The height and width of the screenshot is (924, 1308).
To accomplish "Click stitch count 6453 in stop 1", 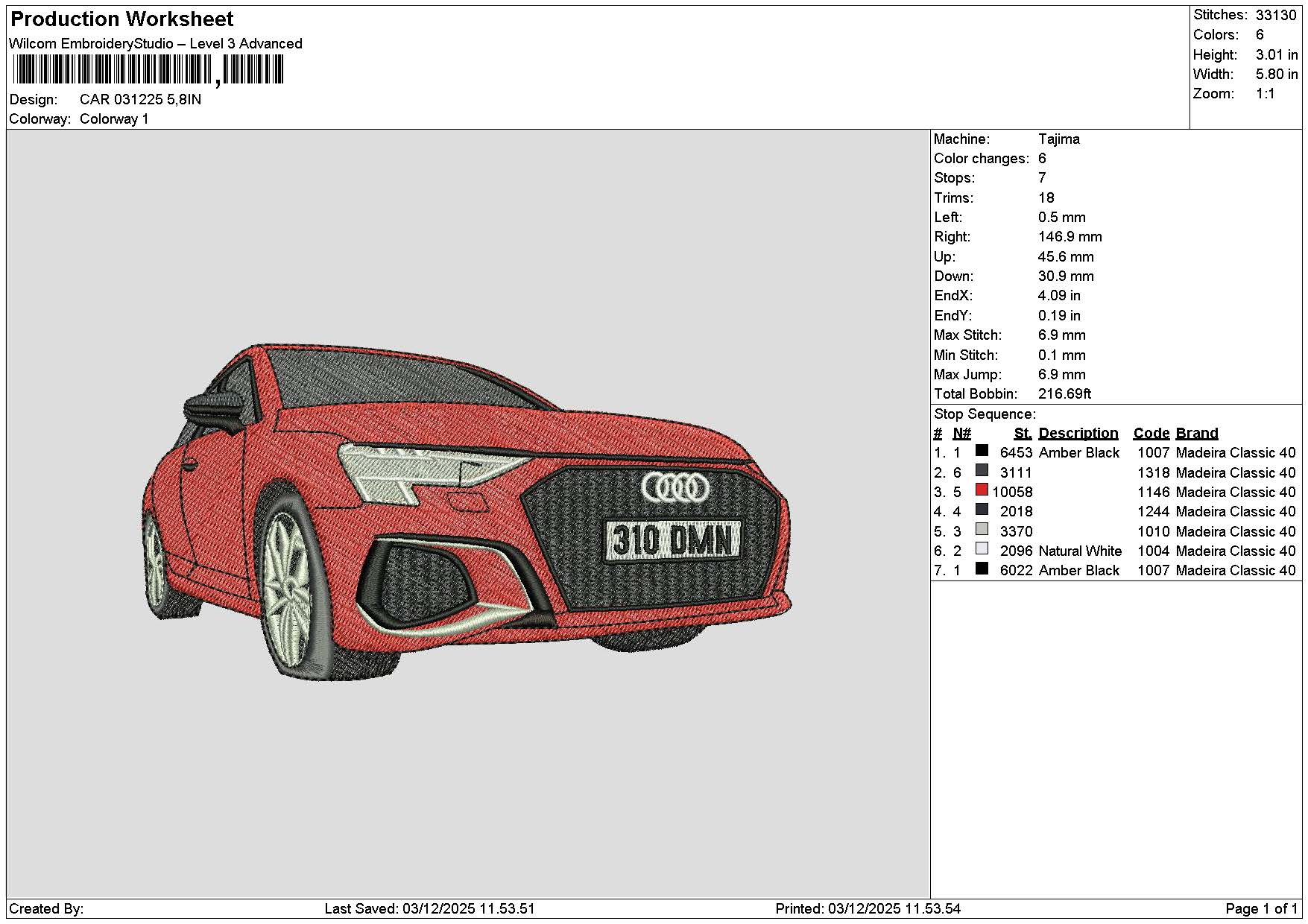I will pyautogui.click(x=1016, y=452).
